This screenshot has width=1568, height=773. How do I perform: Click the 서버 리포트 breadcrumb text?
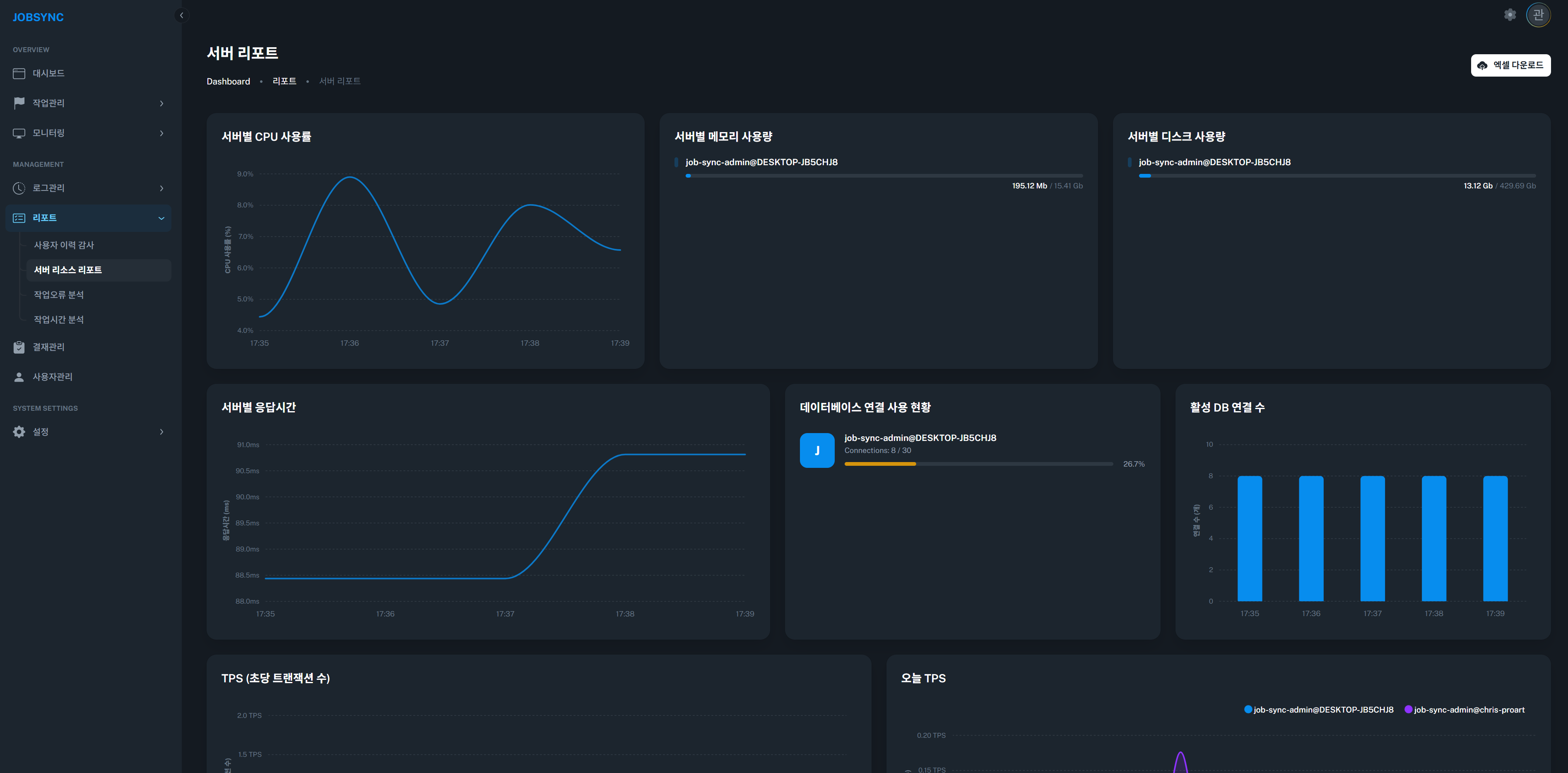click(x=340, y=81)
